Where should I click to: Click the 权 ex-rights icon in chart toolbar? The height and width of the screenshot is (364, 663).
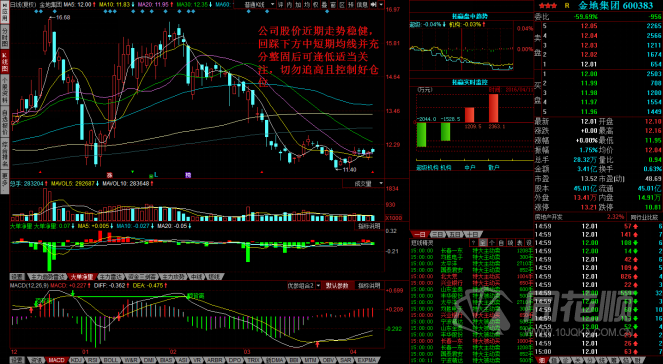[315, 5]
